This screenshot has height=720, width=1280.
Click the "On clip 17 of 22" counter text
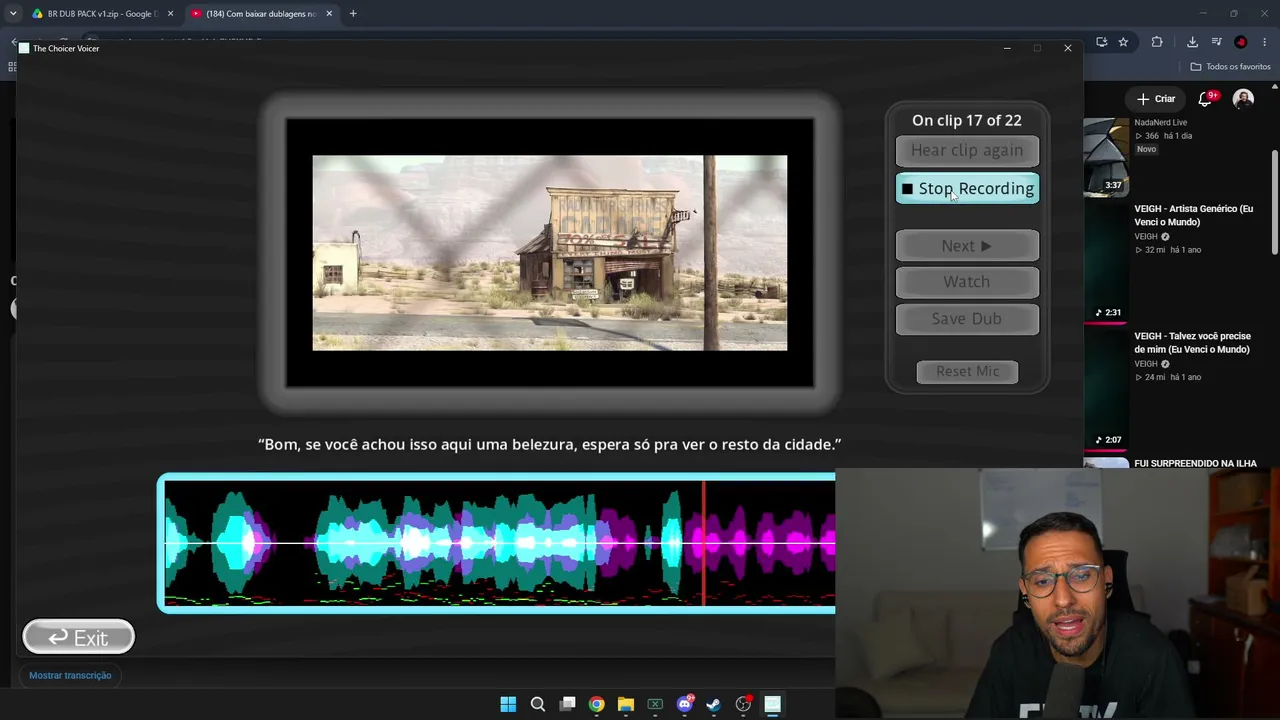[x=967, y=120]
